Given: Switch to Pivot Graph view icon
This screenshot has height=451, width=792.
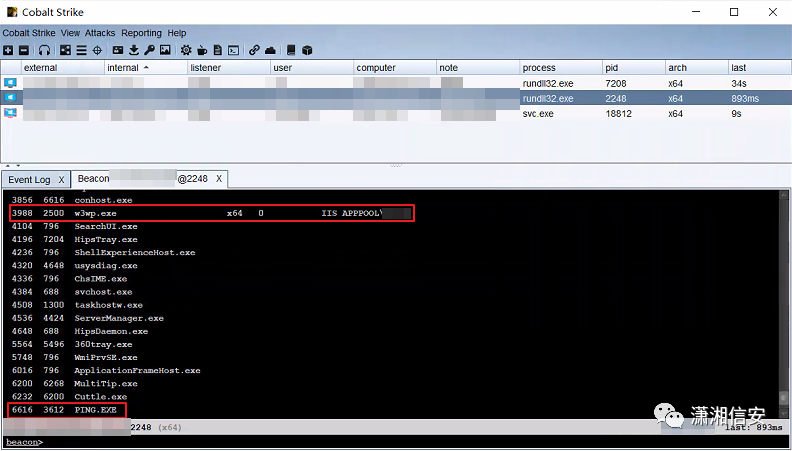Looking at the screenshot, I should pyautogui.click(x=65, y=50).
